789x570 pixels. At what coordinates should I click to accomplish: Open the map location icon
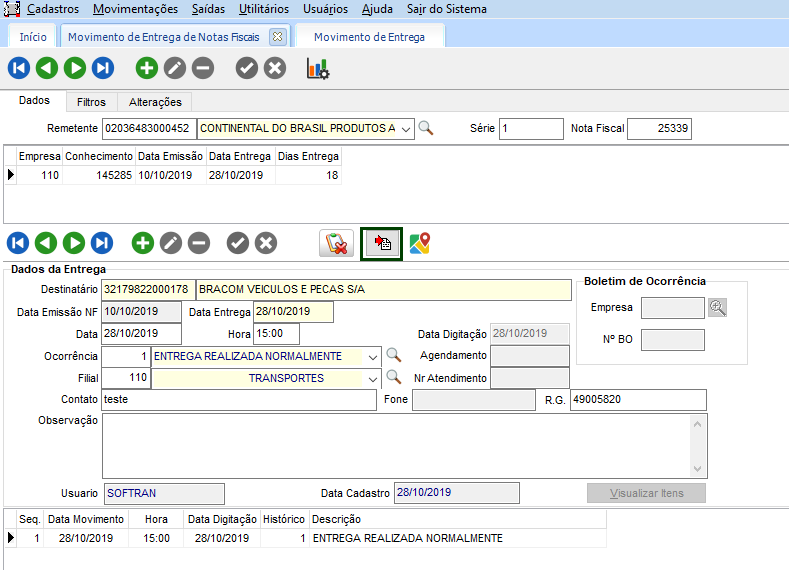420,243
